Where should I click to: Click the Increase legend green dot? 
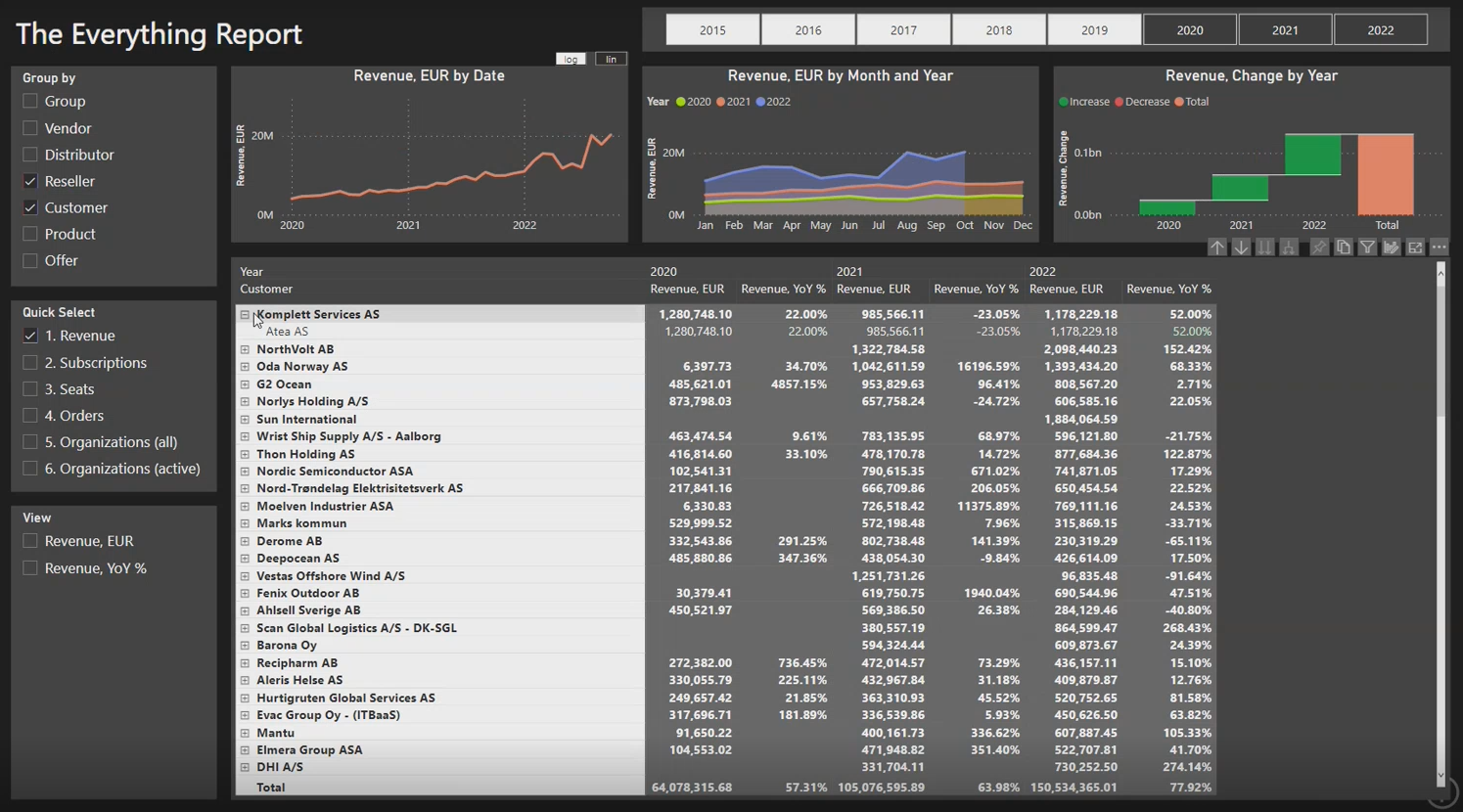1064,102
